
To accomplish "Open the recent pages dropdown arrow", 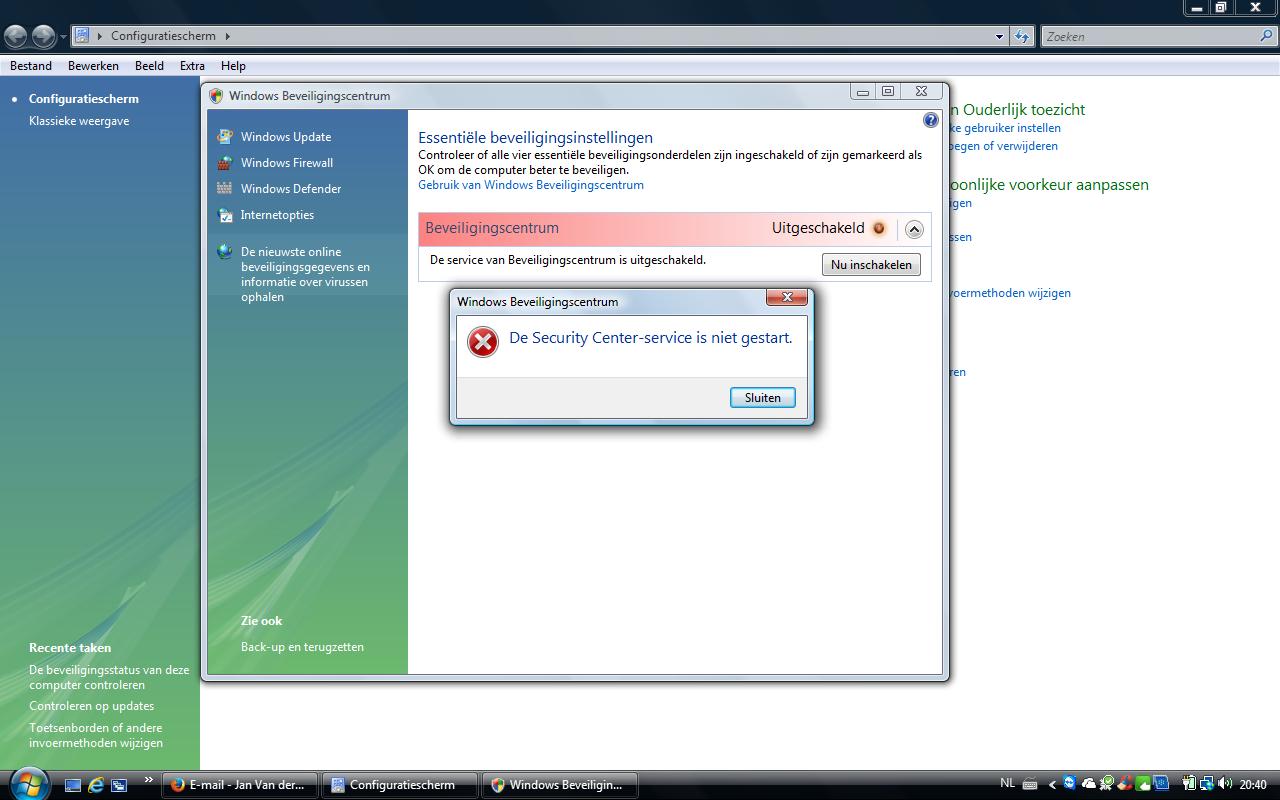I will tap(63, 37).
